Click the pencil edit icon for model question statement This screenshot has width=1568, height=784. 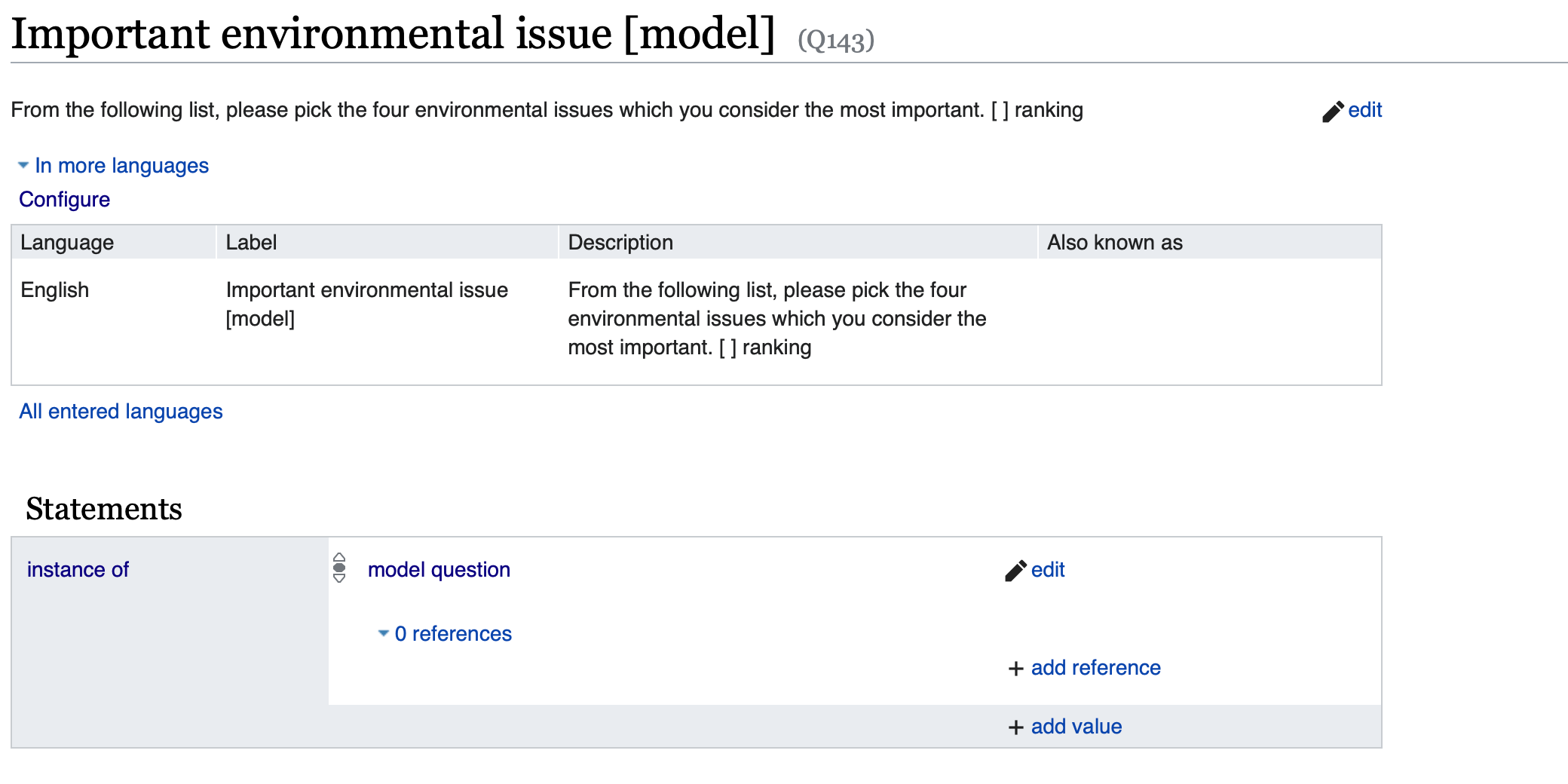(x=1015, y=571)
